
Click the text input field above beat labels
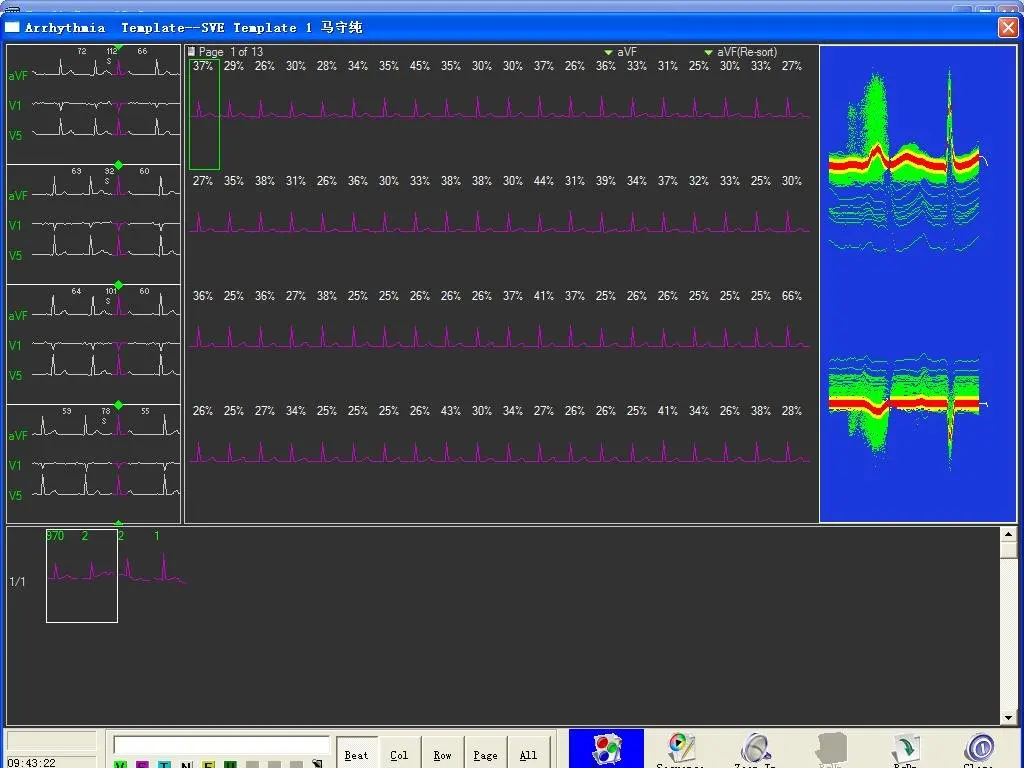(221, 745)
